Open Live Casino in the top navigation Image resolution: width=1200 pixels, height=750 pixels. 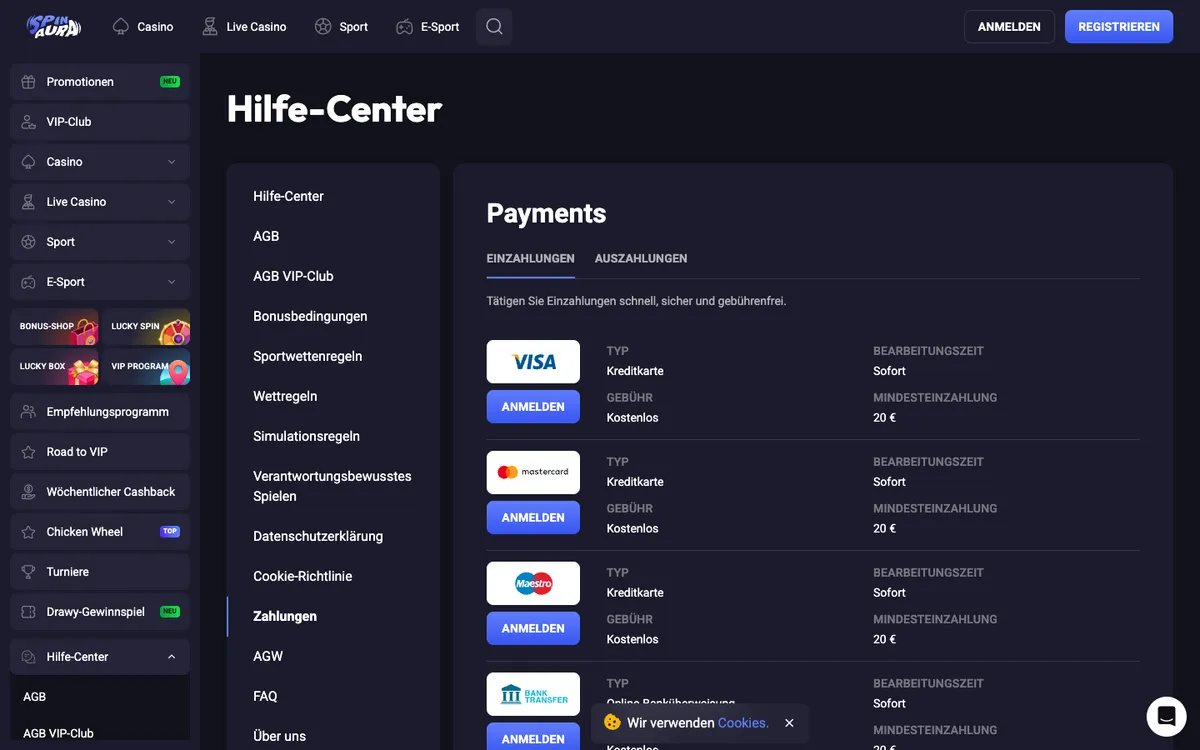coord(244,27)
